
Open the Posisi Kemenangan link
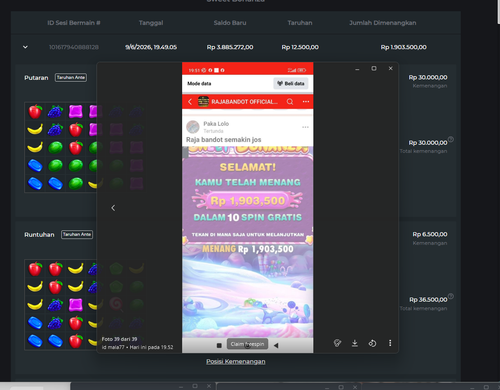coord(236,362)
